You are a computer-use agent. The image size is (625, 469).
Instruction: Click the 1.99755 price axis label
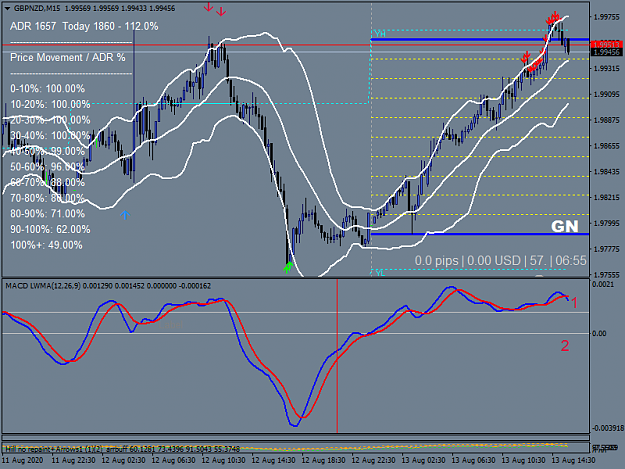click(607, 17)
